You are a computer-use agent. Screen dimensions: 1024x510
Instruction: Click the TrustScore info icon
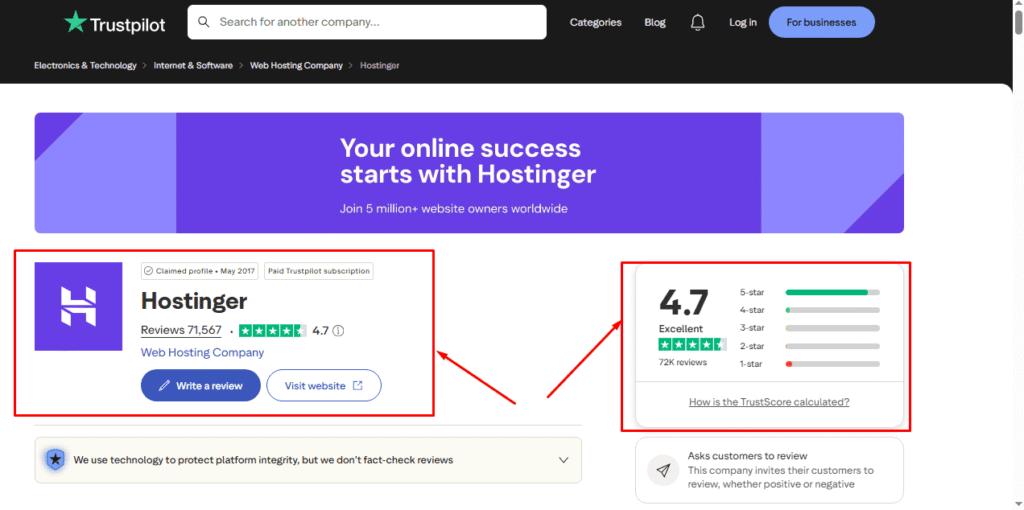coord(338,330)
